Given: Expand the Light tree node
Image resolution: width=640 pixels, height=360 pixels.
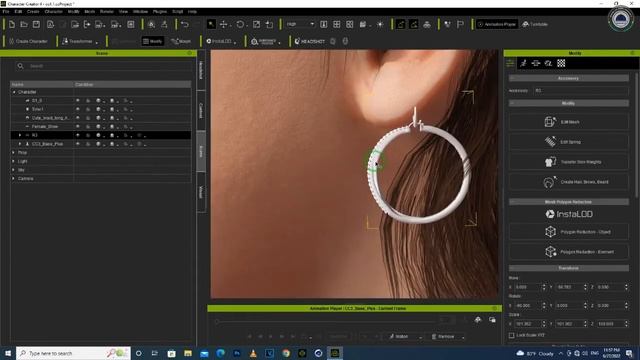Looking at the screenshot, I should pyautogui.click(x=14, y=161).
